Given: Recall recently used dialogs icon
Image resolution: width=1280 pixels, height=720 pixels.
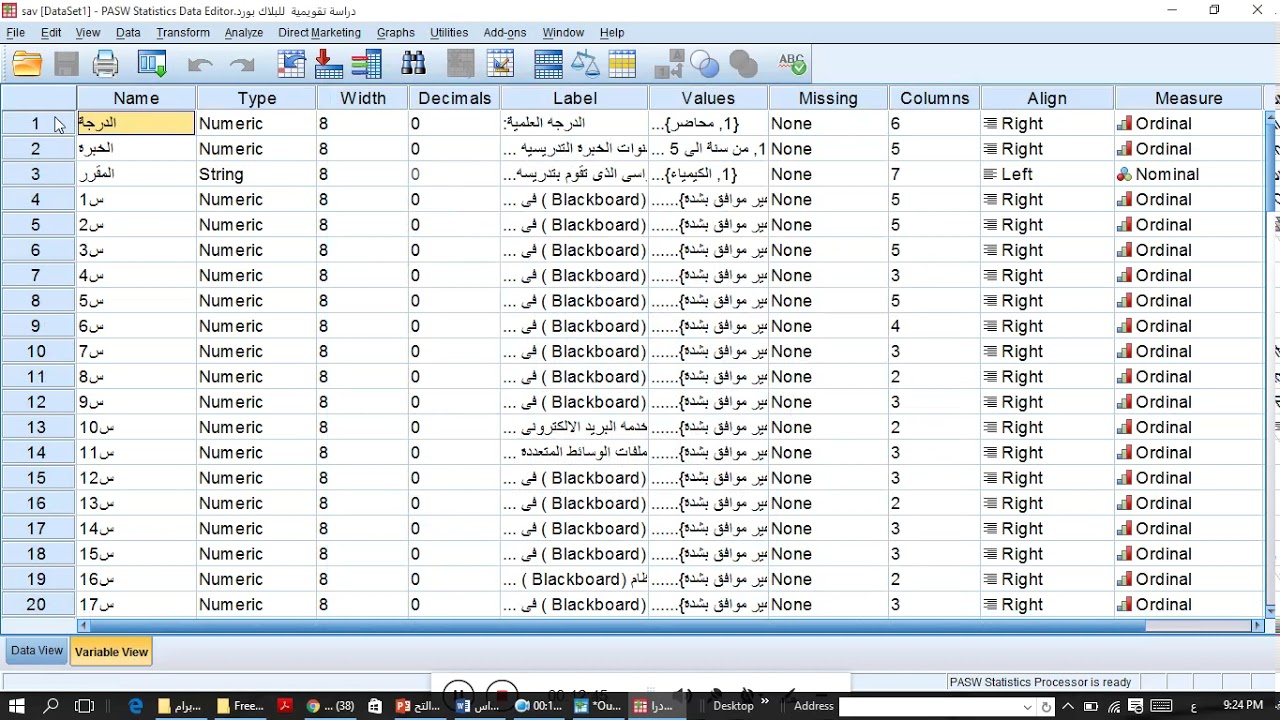Looking at the screenshot, I should pyautogui.click(x=152, y=65).
